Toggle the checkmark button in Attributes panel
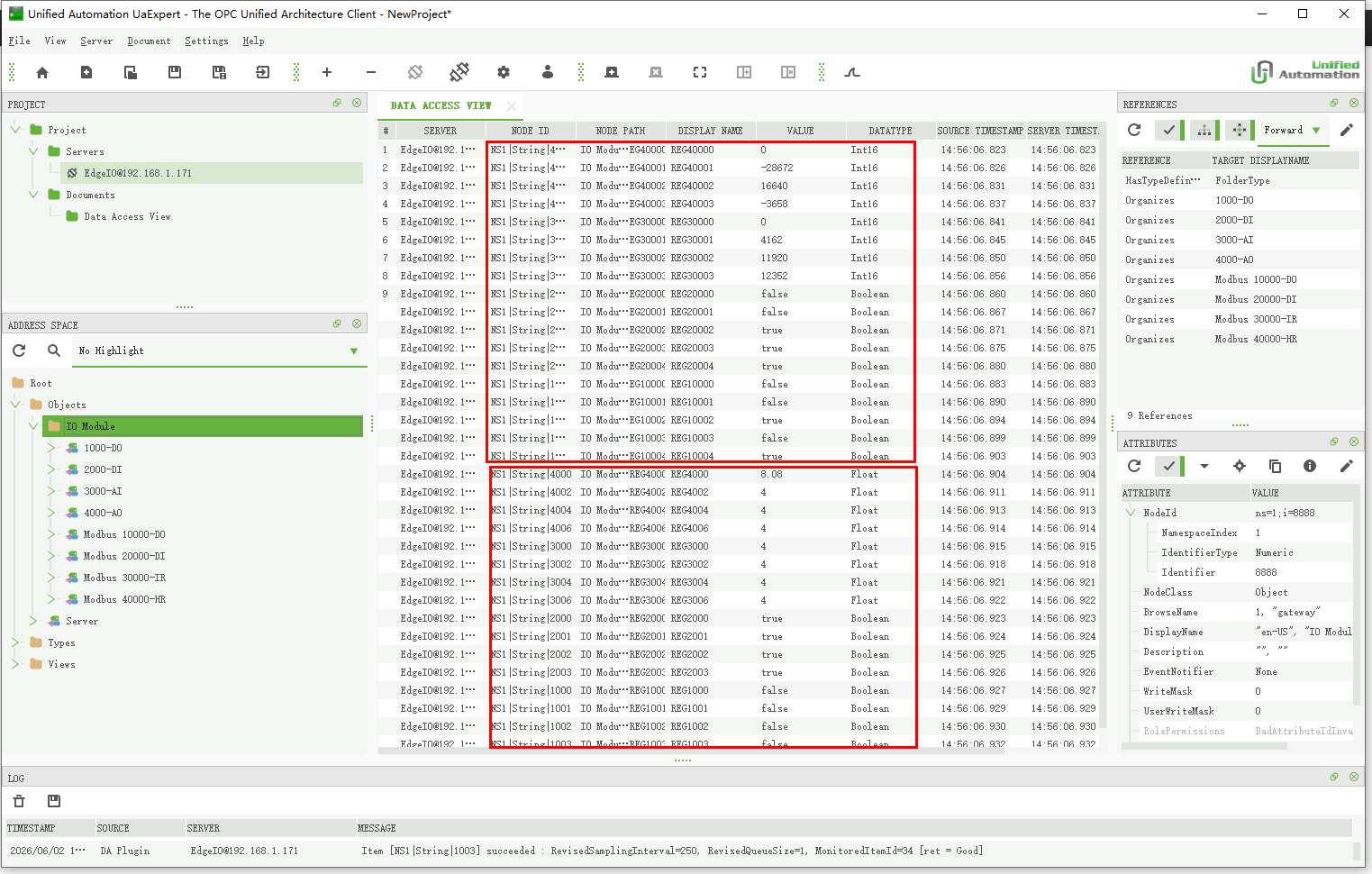 (1168, 466)
